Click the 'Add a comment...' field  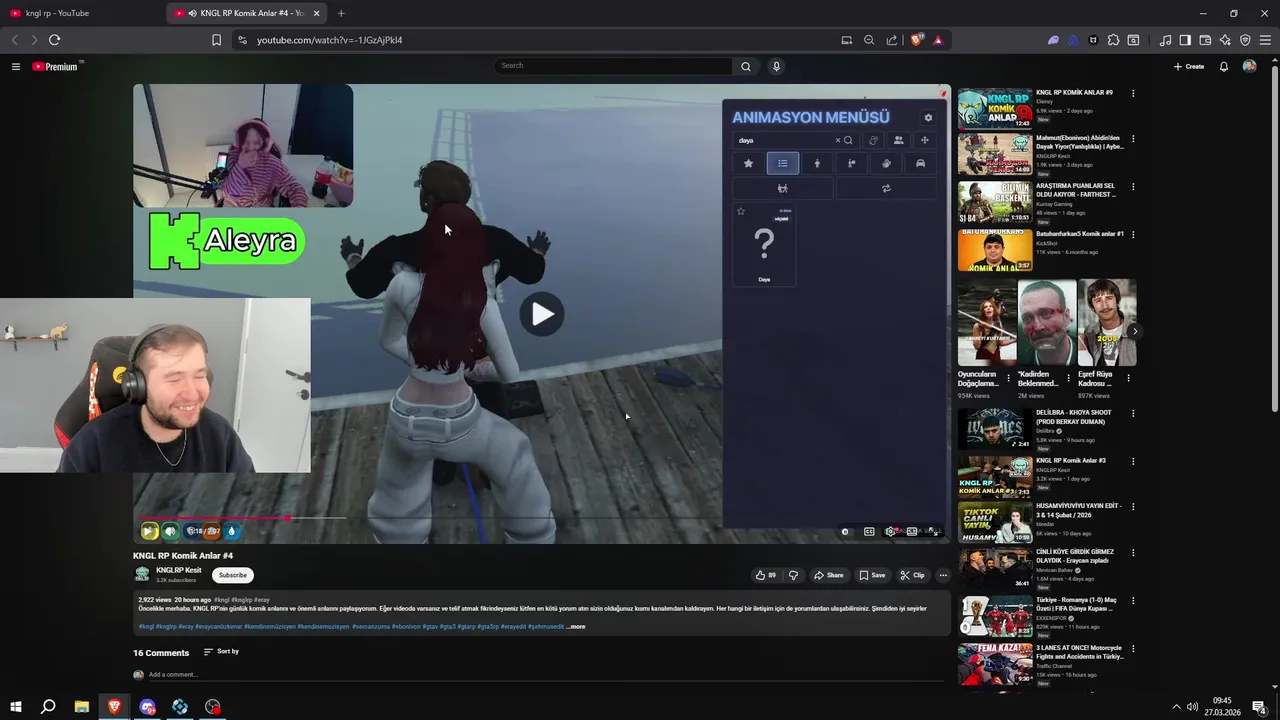pyautogui.click(x=546, y=675)
